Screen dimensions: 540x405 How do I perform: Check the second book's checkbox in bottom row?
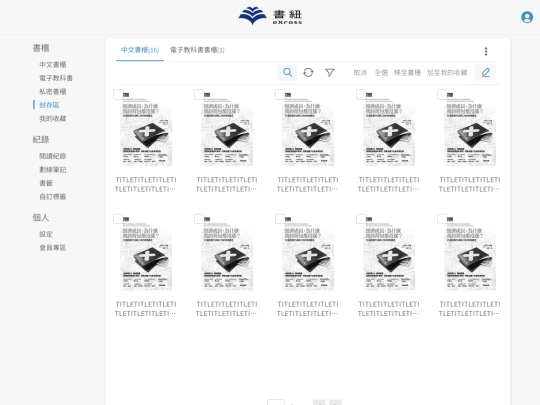click(199, 219)
